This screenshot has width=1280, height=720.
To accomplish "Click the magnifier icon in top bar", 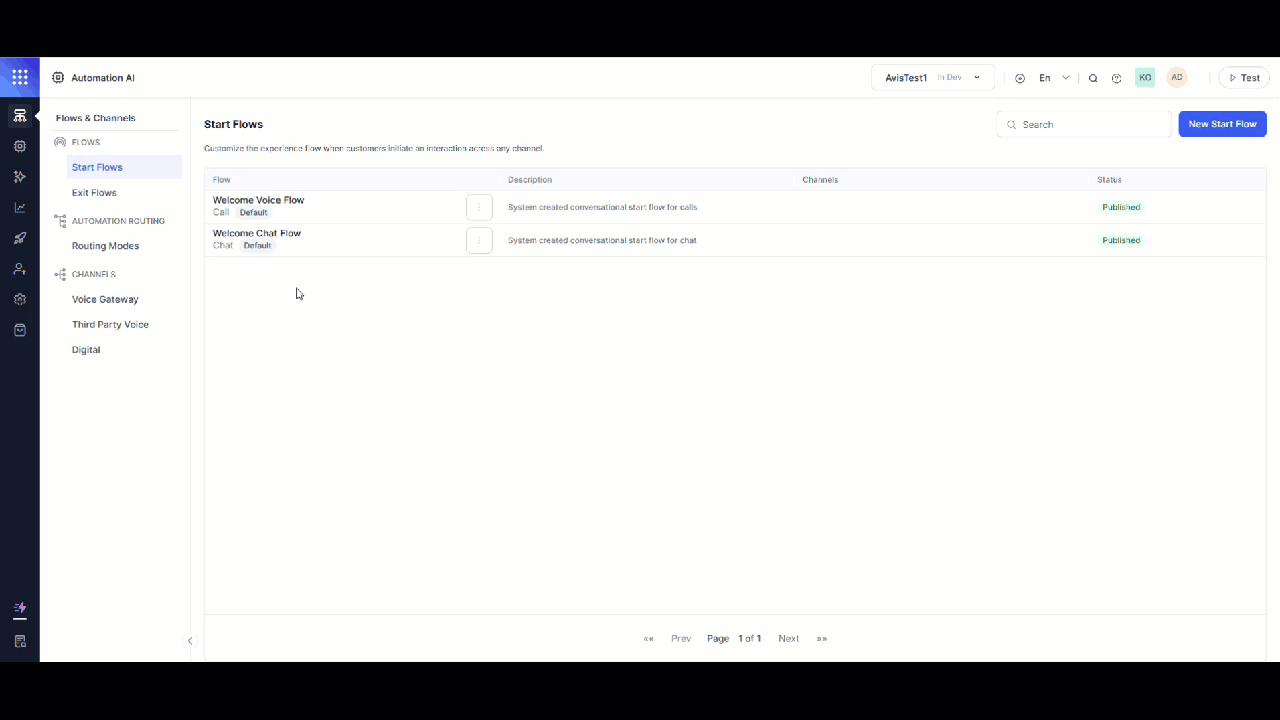I will tap(1093, 78).
